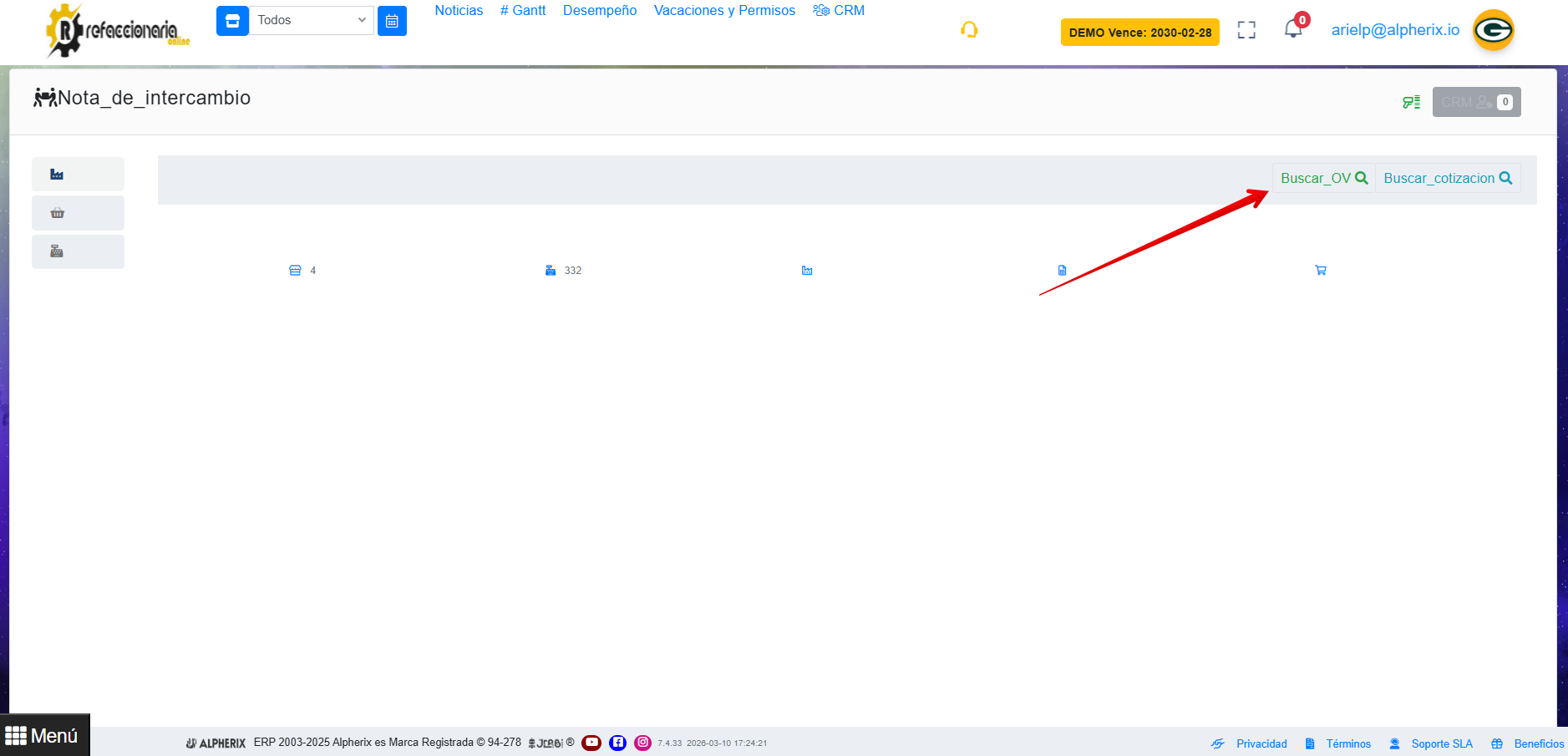
Task: Open the YouTube link in footer
Action: 591,743
